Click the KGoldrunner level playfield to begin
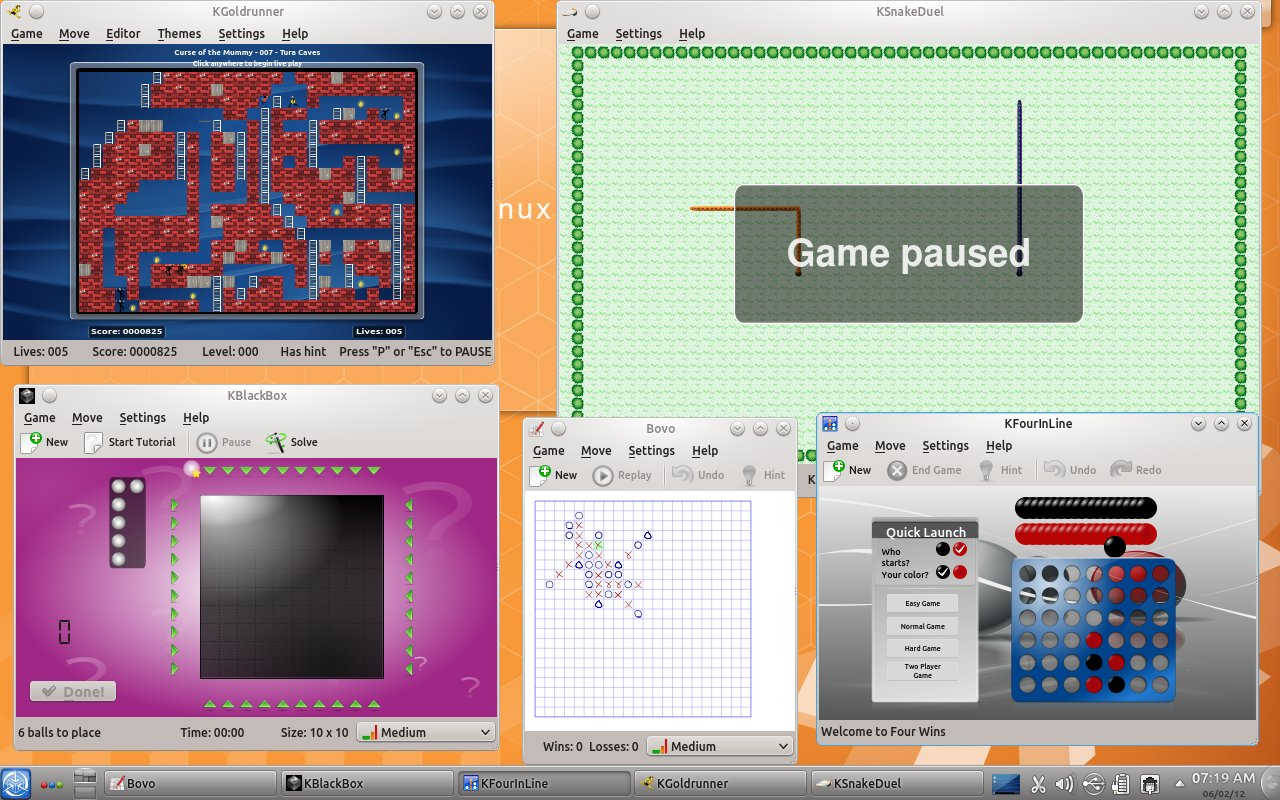Viewport: 1280px width, 800px height. 247,190
